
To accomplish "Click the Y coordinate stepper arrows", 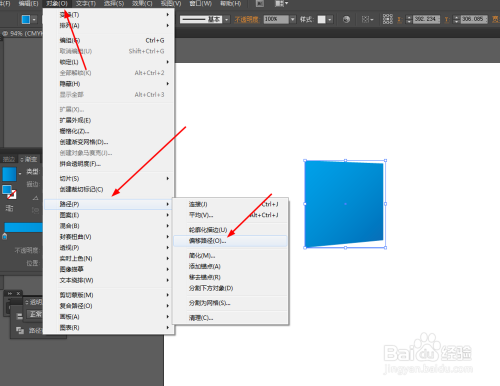I will [457, 19].
